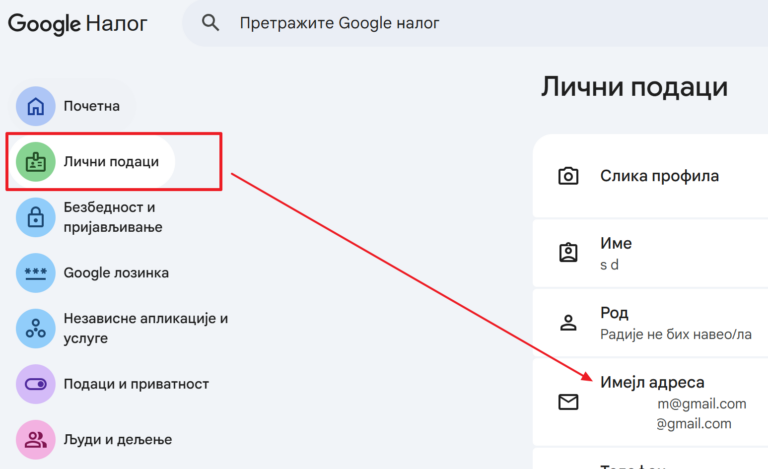Click the magnifier search icon
768x469 pixels.
click(210, 23)
